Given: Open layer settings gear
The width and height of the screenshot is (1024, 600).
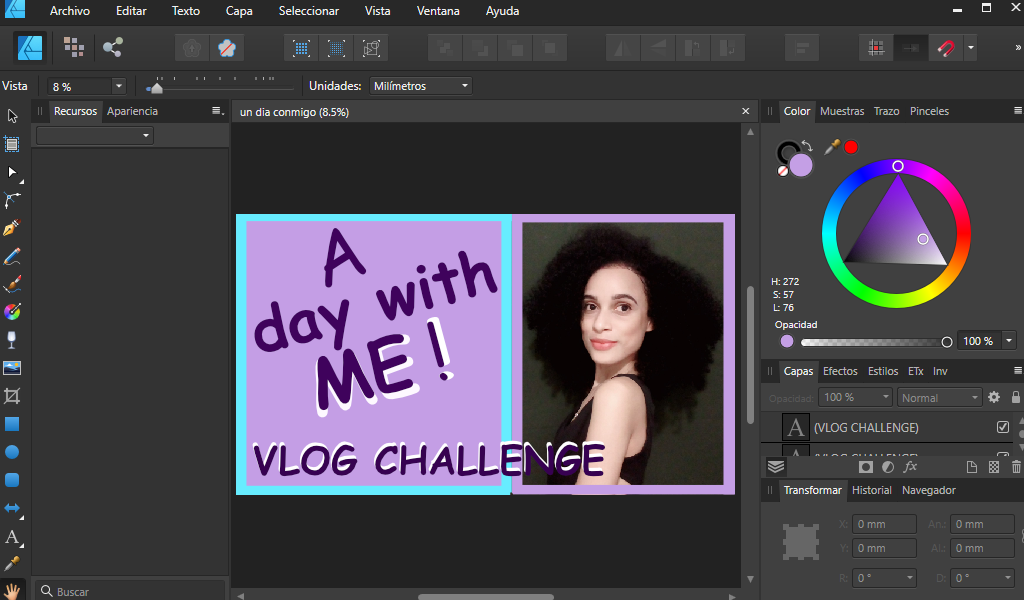Looking at the screenshot, I should tap(994, 397).
